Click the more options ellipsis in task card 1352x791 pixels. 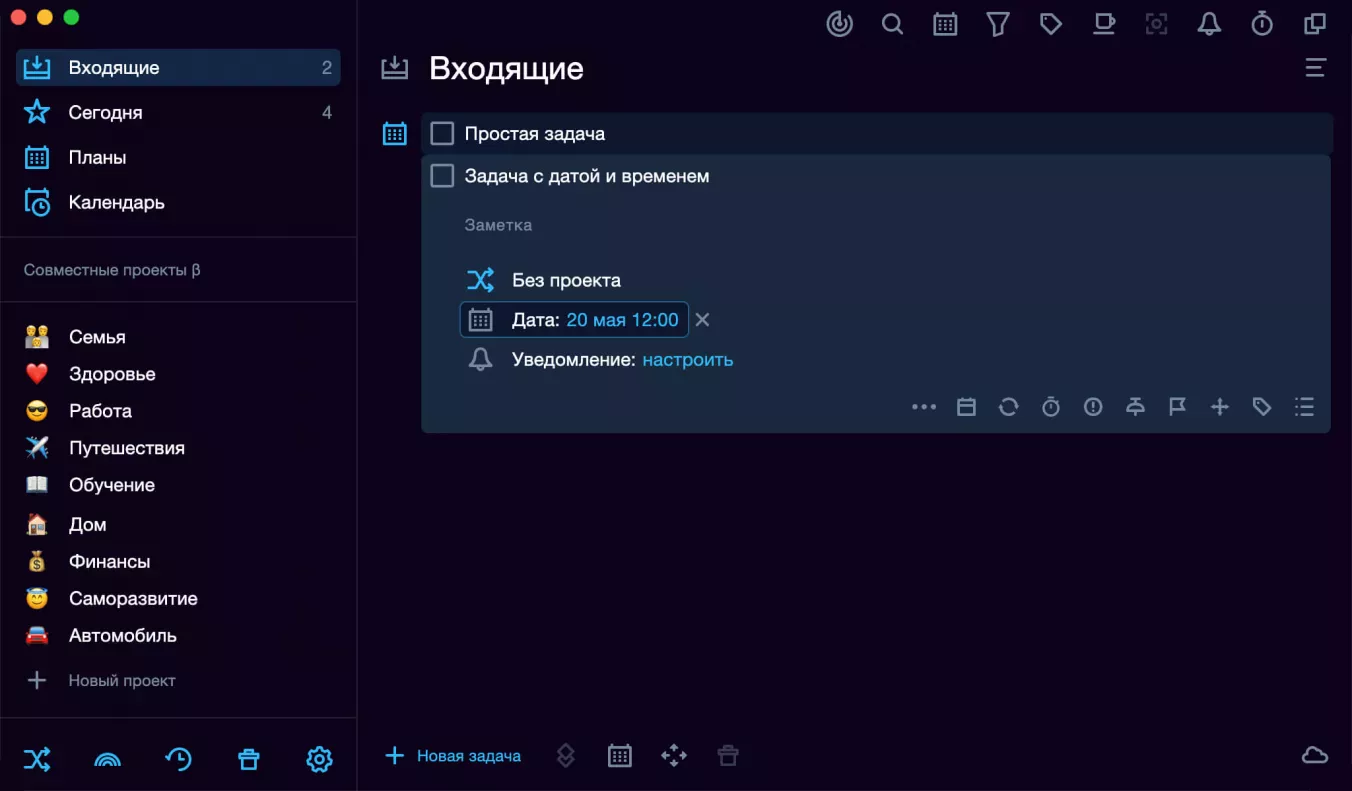pos(924,407)
